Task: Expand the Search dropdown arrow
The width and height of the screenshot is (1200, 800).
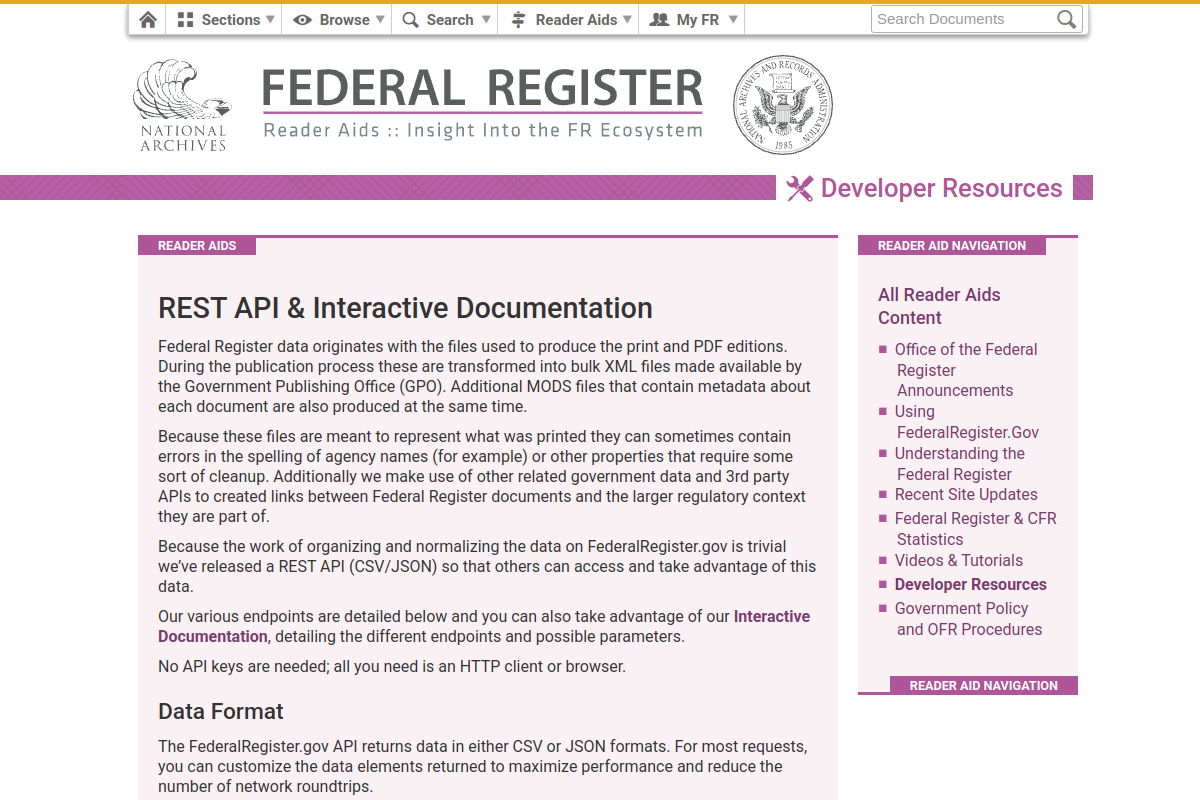Action: [486, 19]
